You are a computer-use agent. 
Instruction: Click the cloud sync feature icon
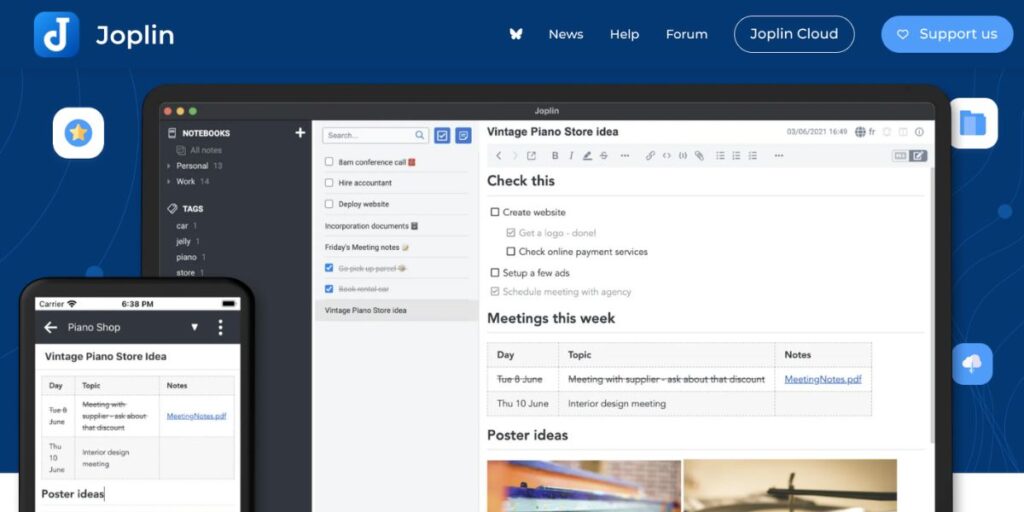pos(972,364)
